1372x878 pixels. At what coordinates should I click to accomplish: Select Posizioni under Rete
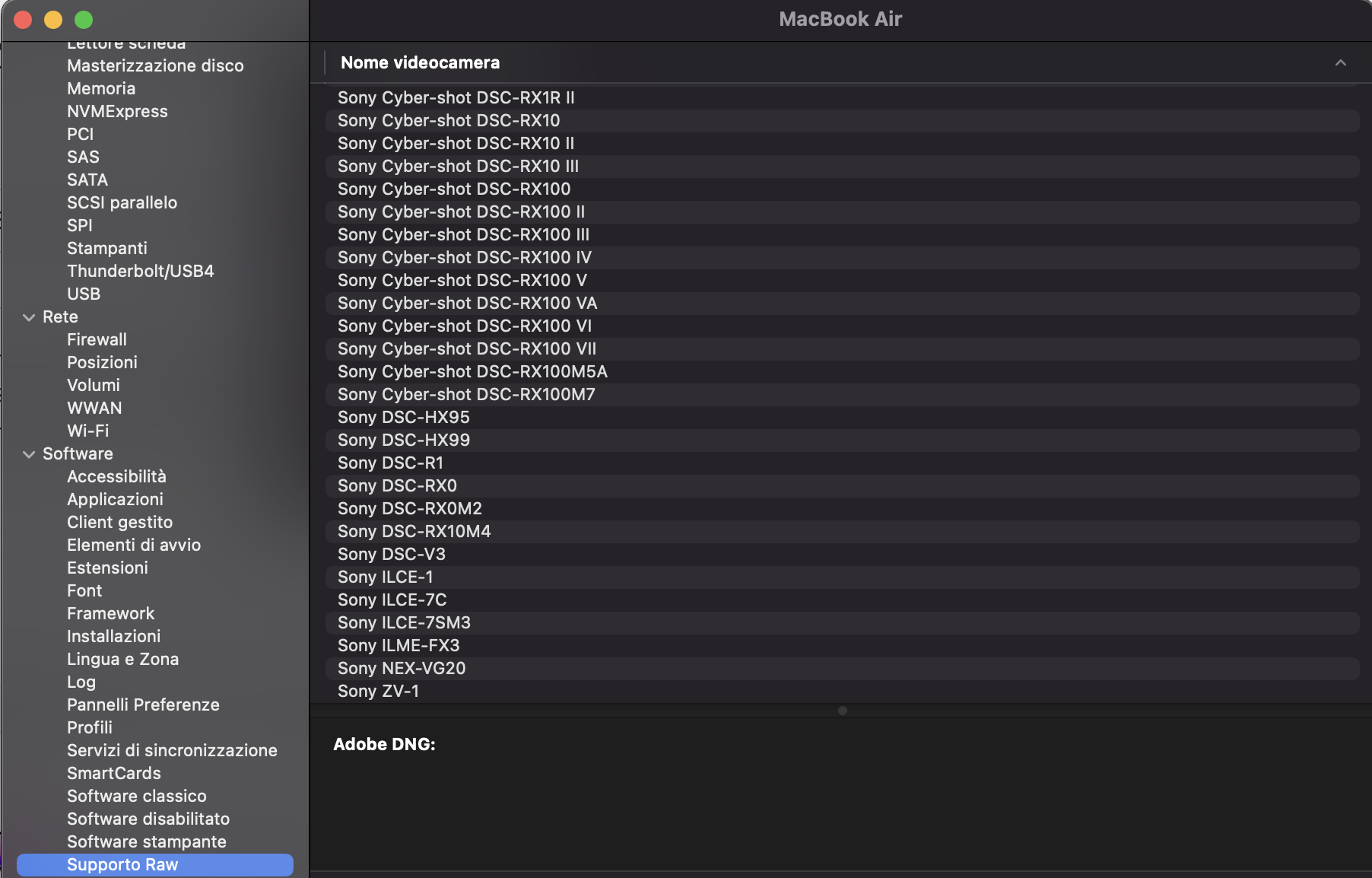click(102, 363)
